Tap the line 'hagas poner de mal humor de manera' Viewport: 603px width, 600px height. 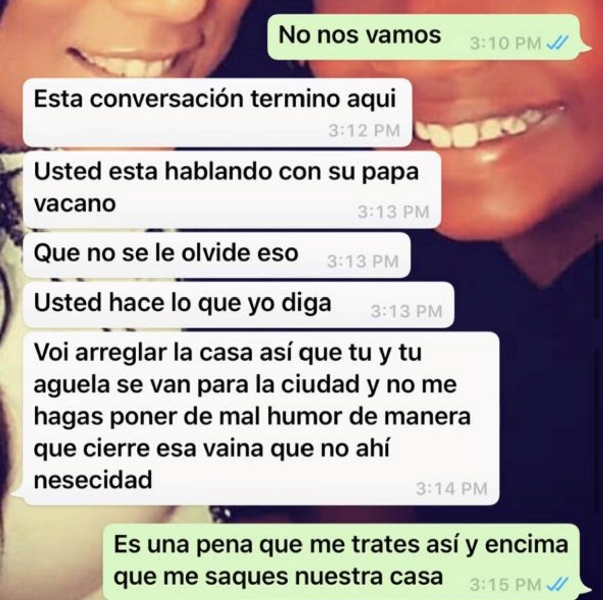[252, 418]
